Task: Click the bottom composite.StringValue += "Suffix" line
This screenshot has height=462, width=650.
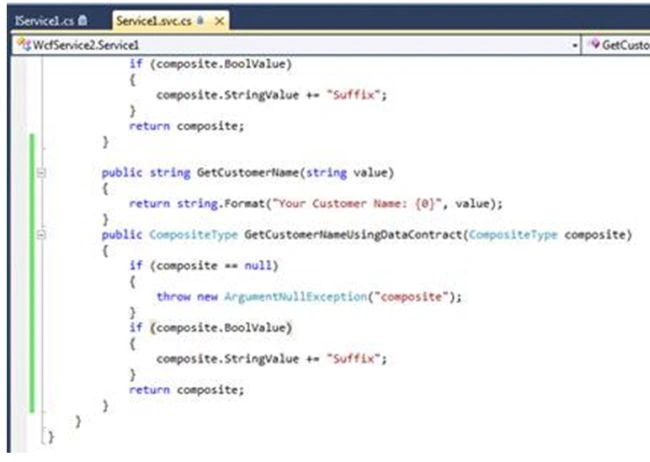Action: (x=272, y=359)
